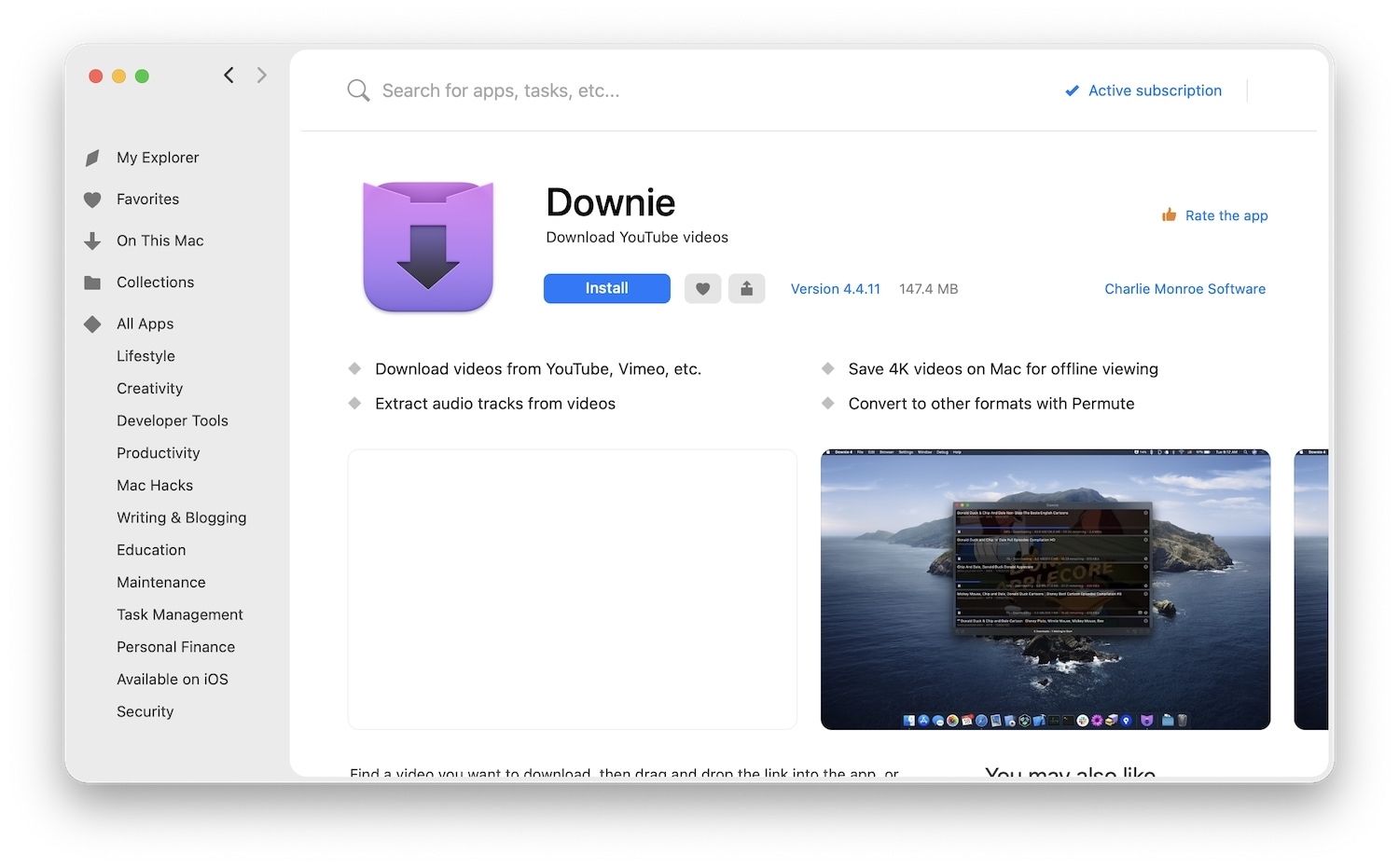1399x868 pixels.
Task: Click the heart icon next to Favorites
Action: click(x=92, y=199)
